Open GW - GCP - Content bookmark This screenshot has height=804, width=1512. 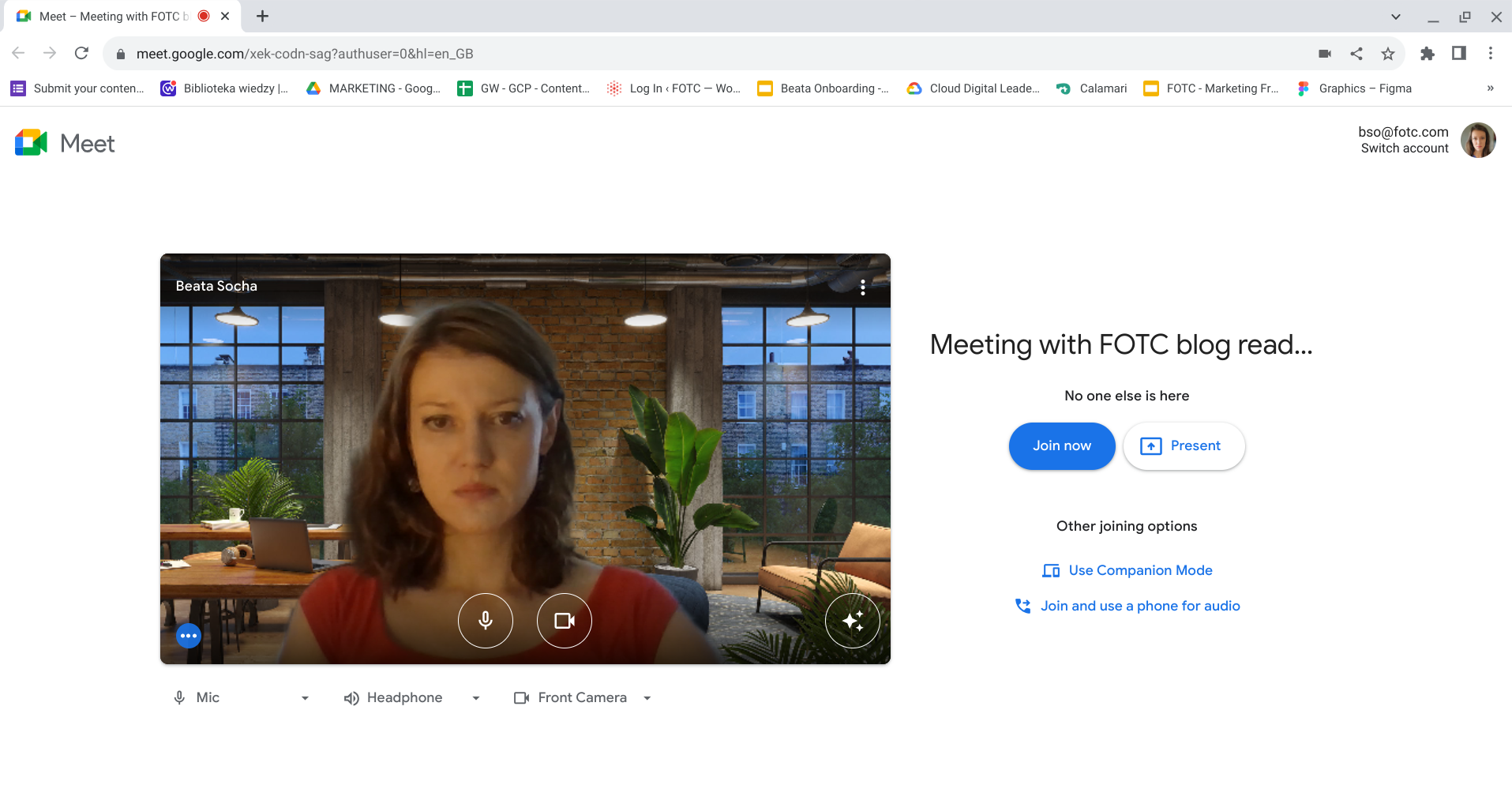tap(523, 88)
